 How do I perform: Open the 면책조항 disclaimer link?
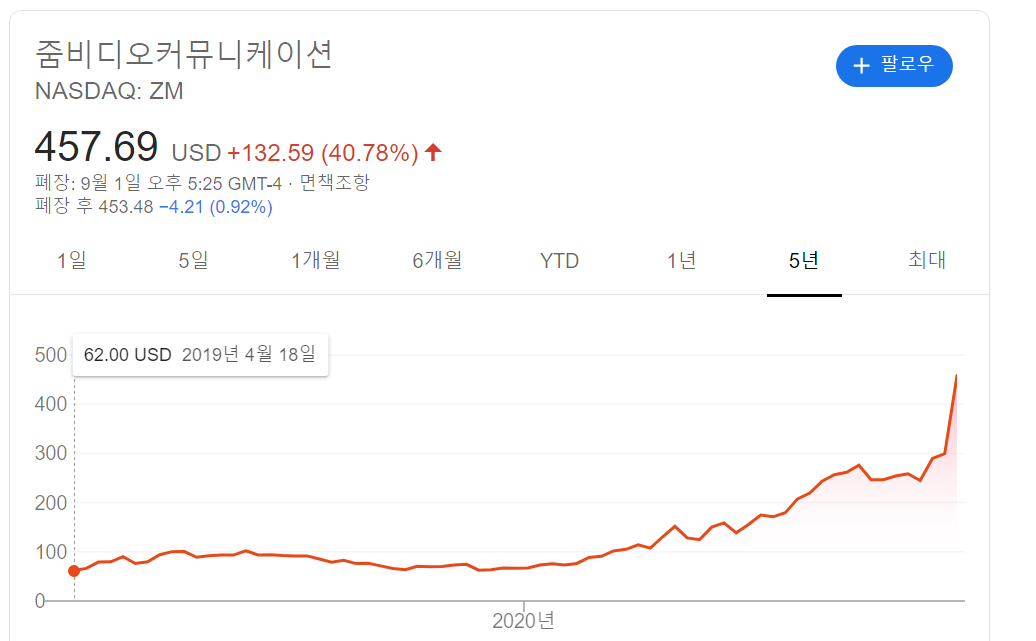[334, 182]
